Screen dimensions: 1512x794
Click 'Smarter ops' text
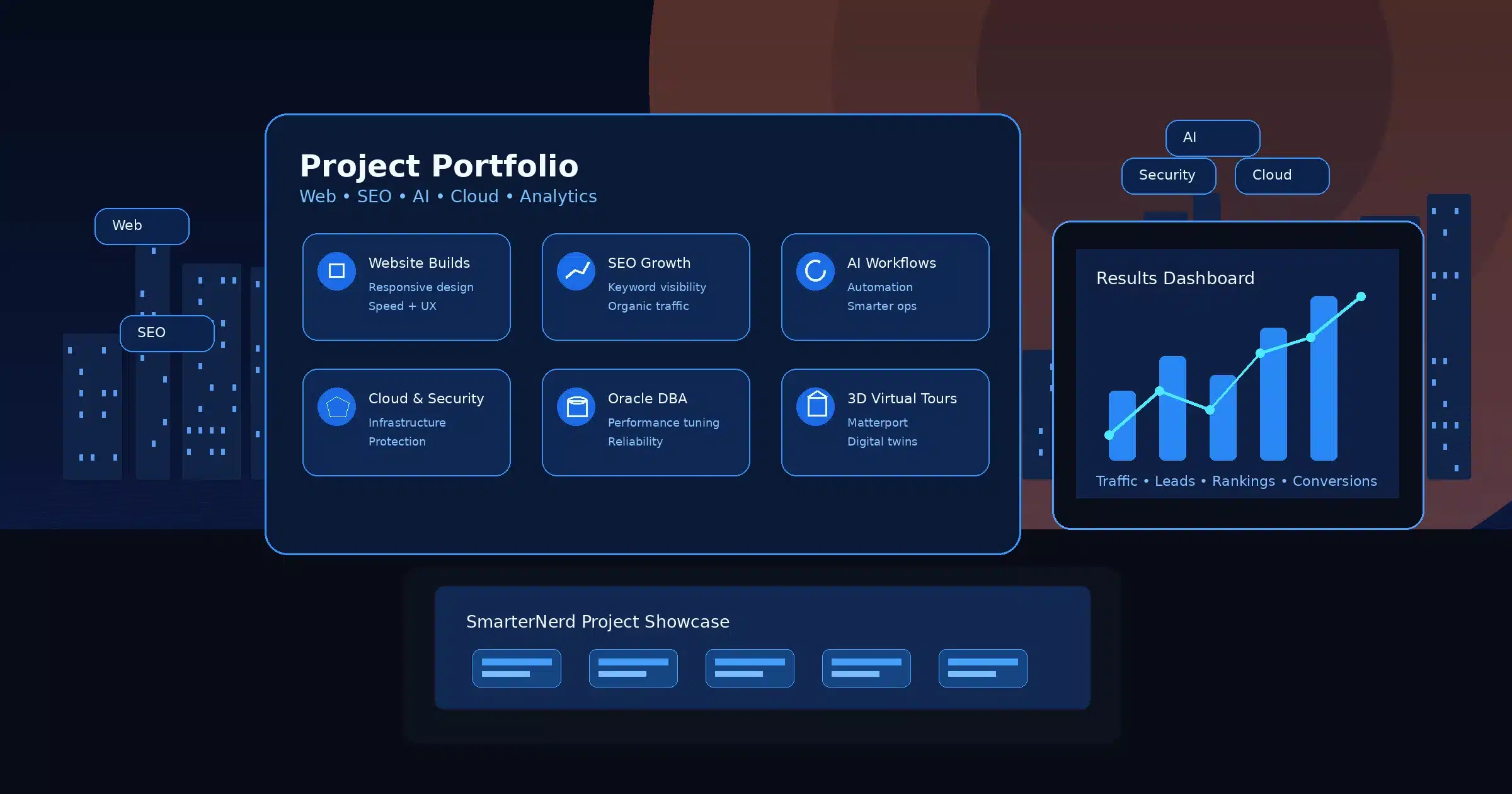tap(881, 306)
